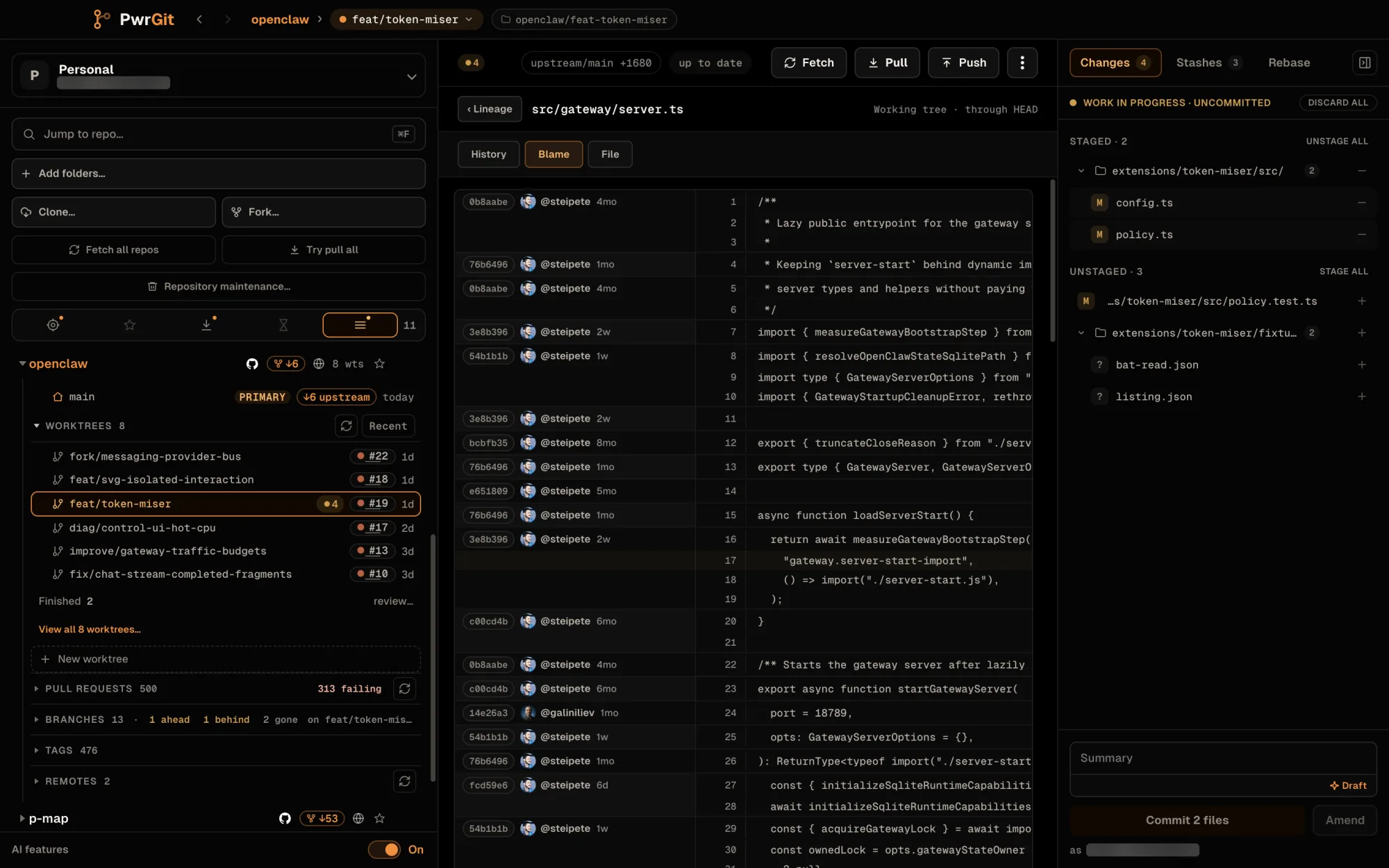Select the feat/token-miser worktree row
The image size is (1389, 868).
tap(226, 504)
